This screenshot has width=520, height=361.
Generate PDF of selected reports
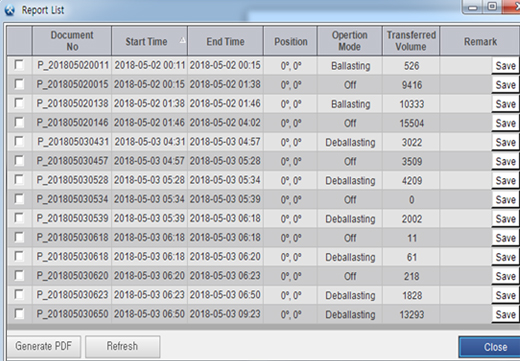[43, 346]
